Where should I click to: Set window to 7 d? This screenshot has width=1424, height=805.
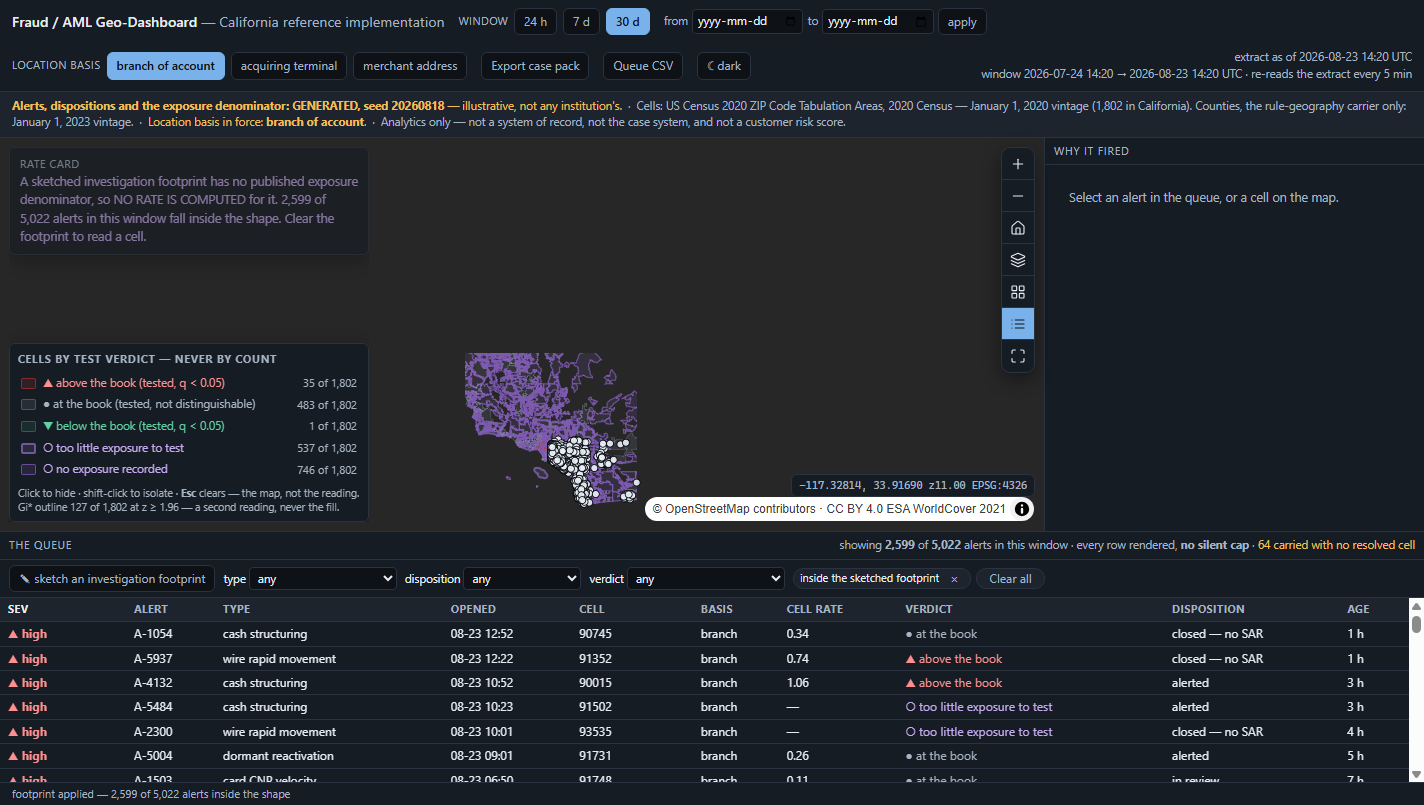pos(581,22)
